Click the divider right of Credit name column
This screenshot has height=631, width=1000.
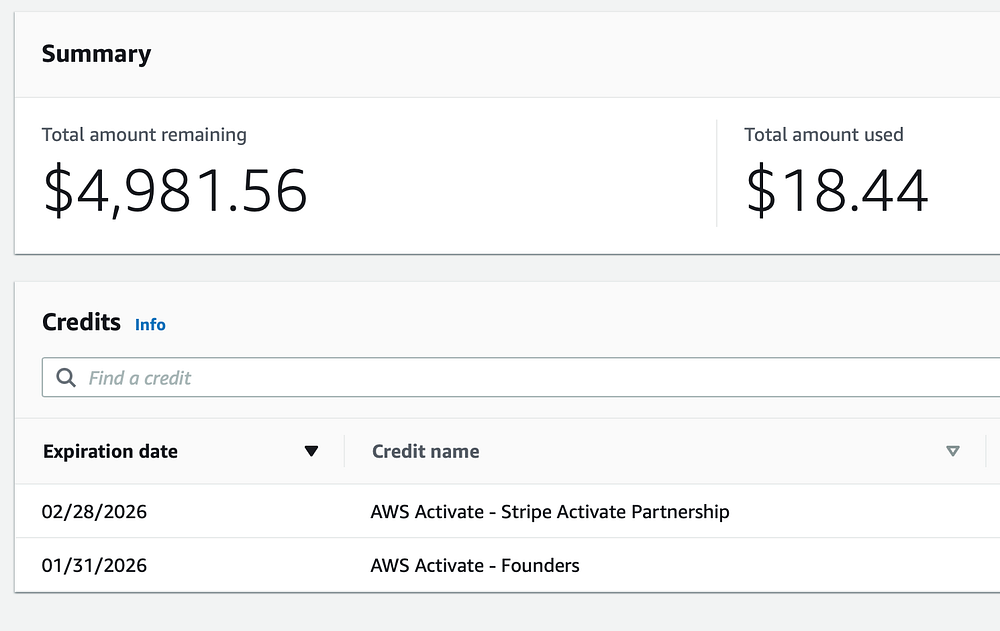click(x=986, y=451)
